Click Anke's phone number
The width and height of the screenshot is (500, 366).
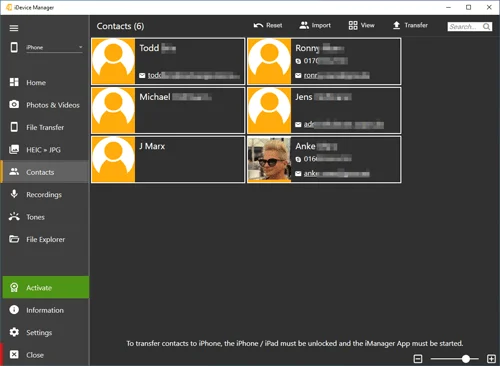pyautogui.click(x=327, y=159)
